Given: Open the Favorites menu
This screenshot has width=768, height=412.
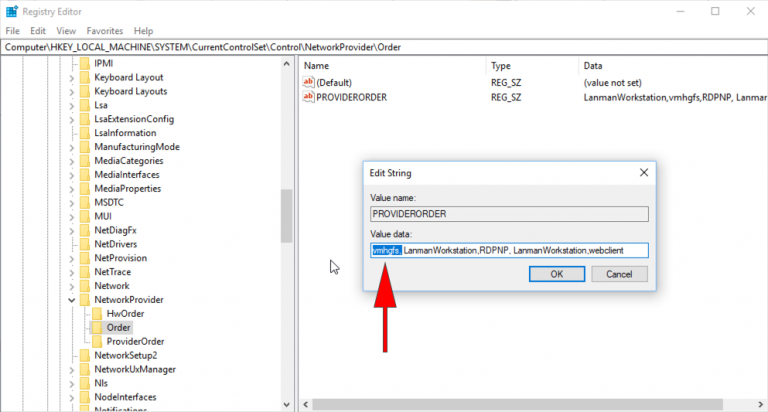Looking at the screenshot, I should point(105,31).
